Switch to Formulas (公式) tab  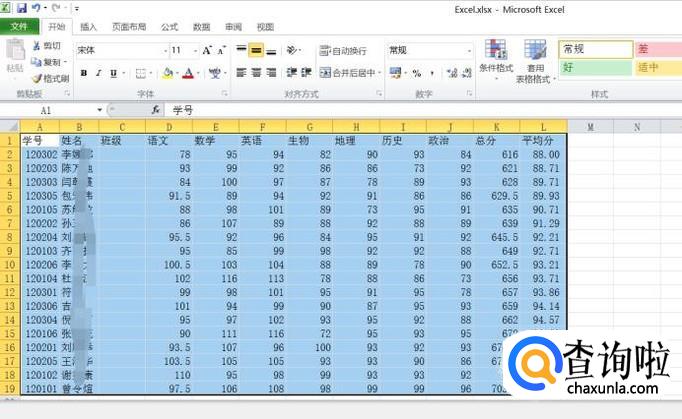169,27
